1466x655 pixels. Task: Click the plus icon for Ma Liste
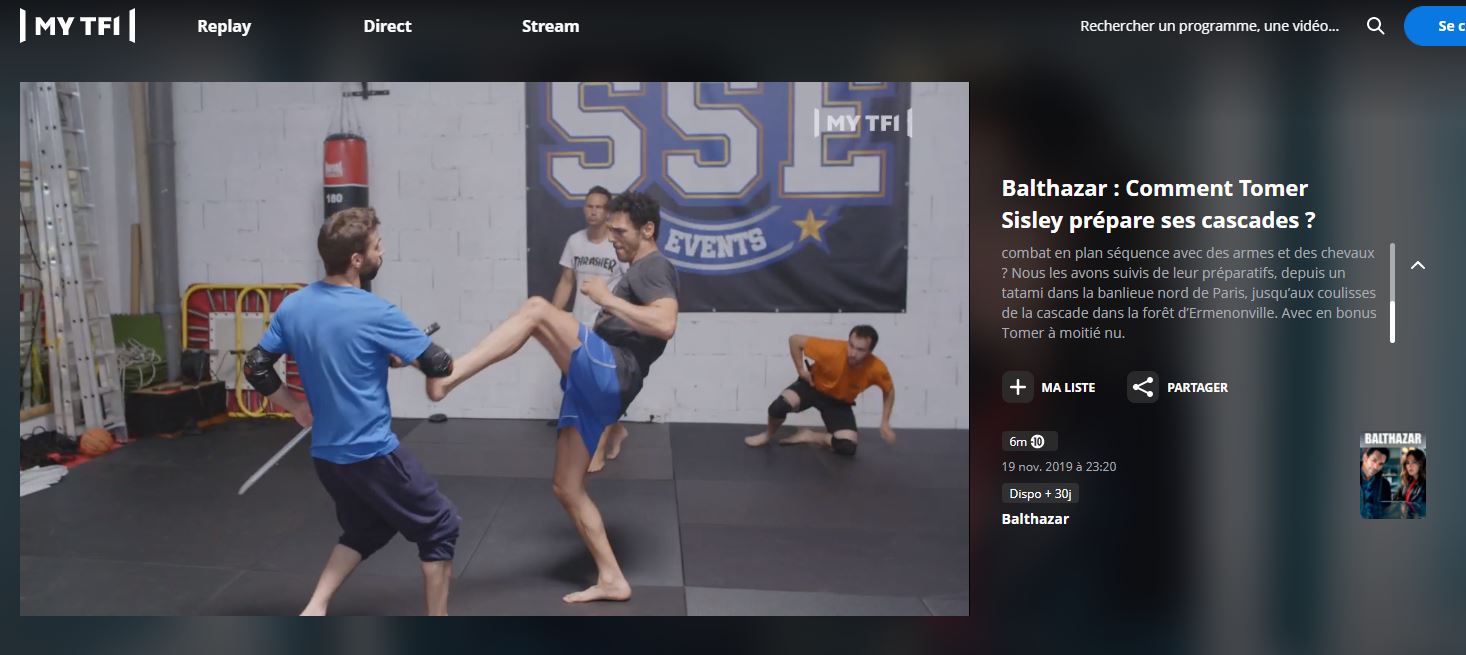click(x=1018, y=387)
